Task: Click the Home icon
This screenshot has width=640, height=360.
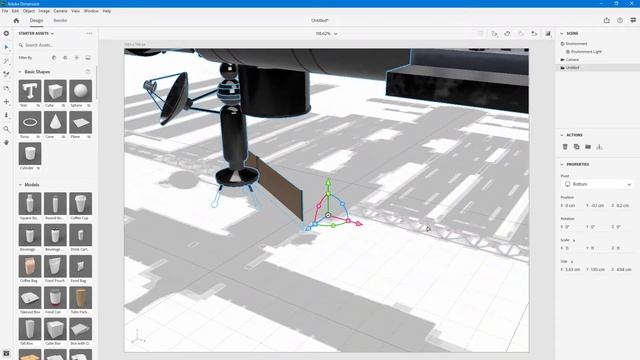Action: [16, 20]
